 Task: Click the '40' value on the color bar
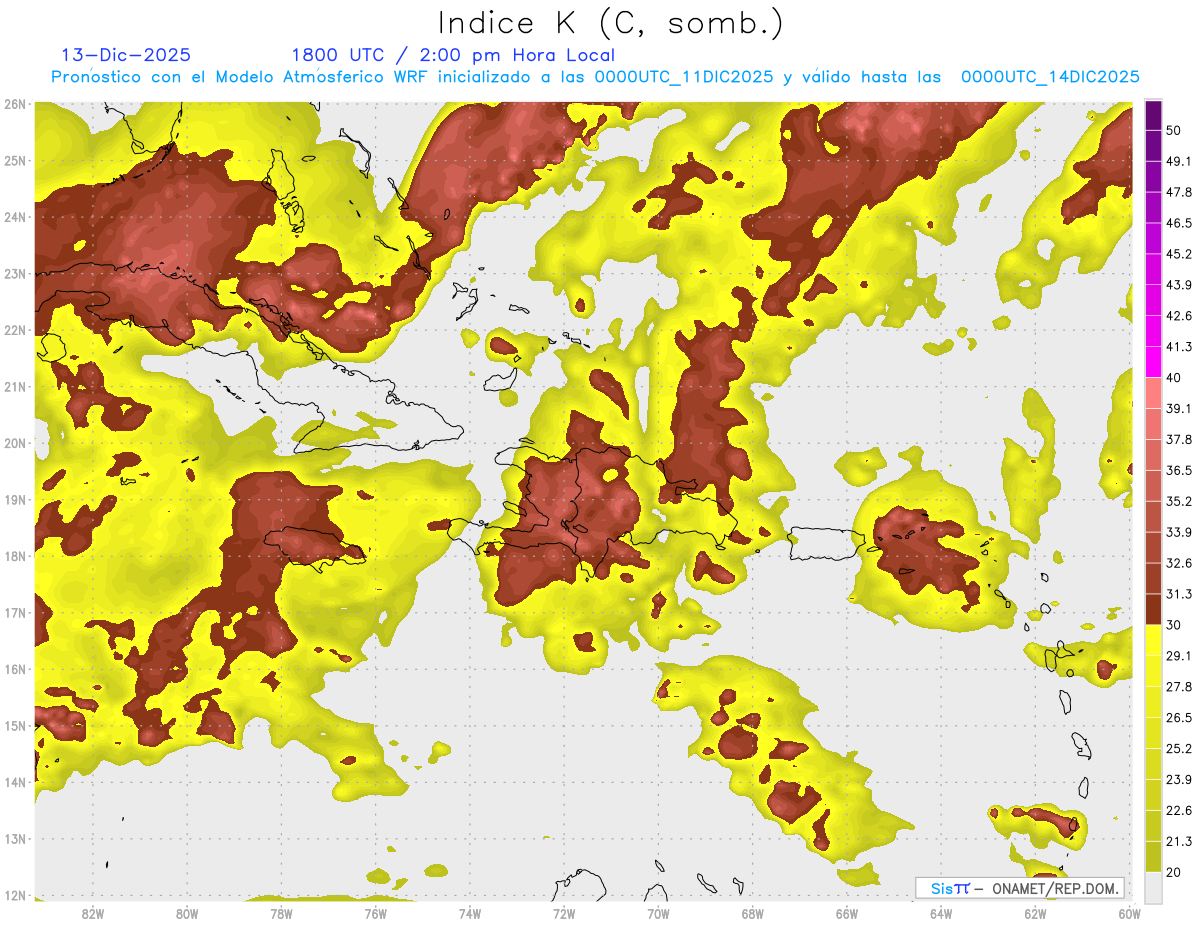(1173, 377)
